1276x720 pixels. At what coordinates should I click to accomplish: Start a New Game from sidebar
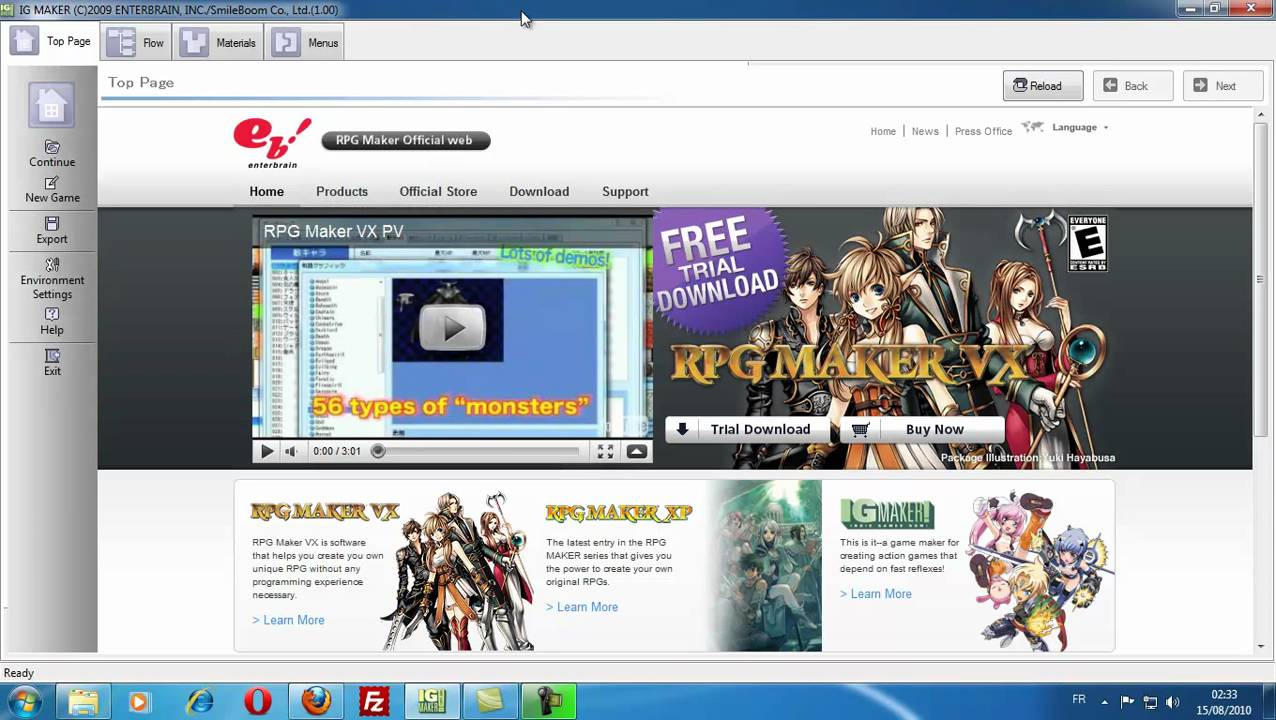click(x=52, y=190)
